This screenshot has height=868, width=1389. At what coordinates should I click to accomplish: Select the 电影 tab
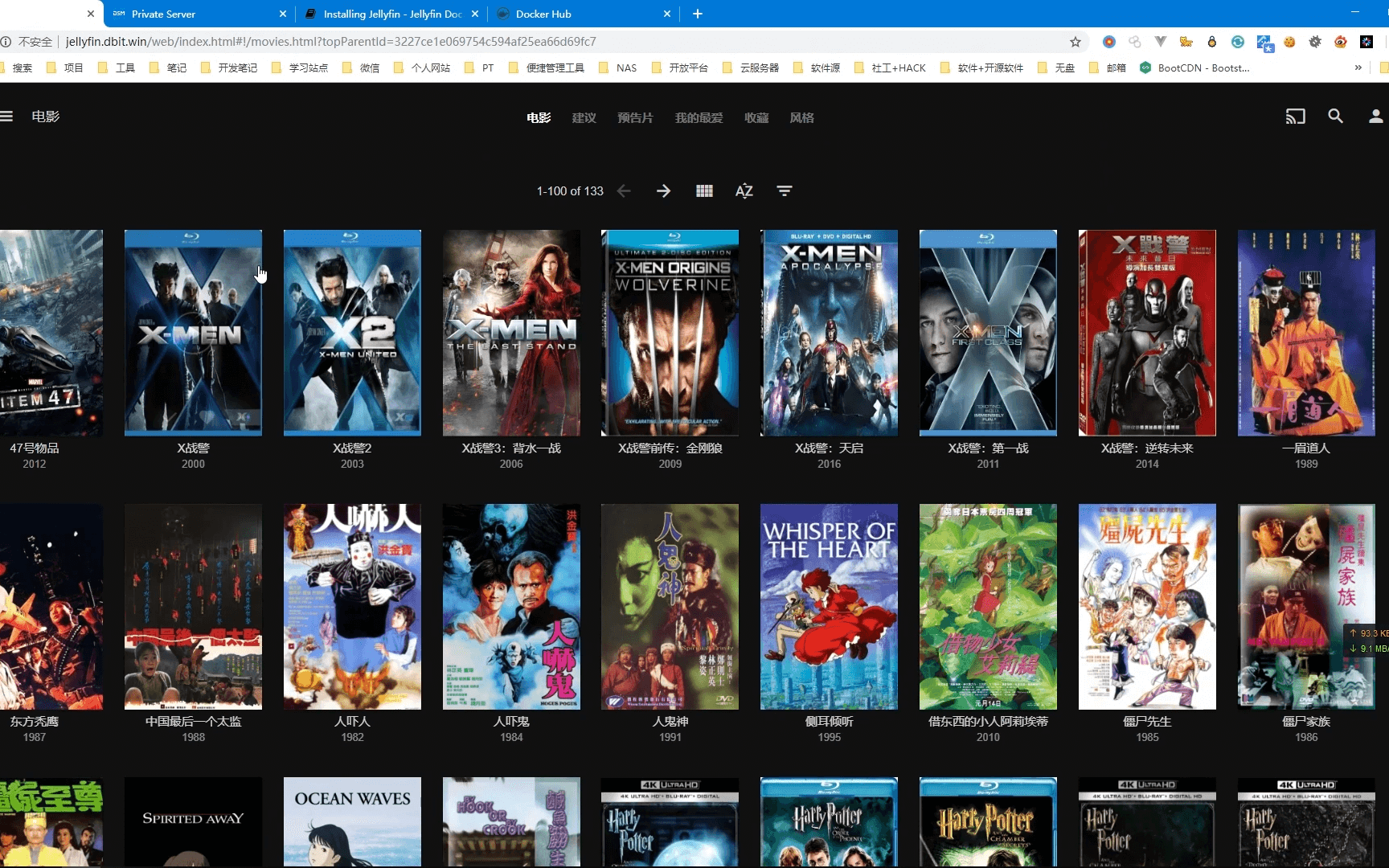539,117
